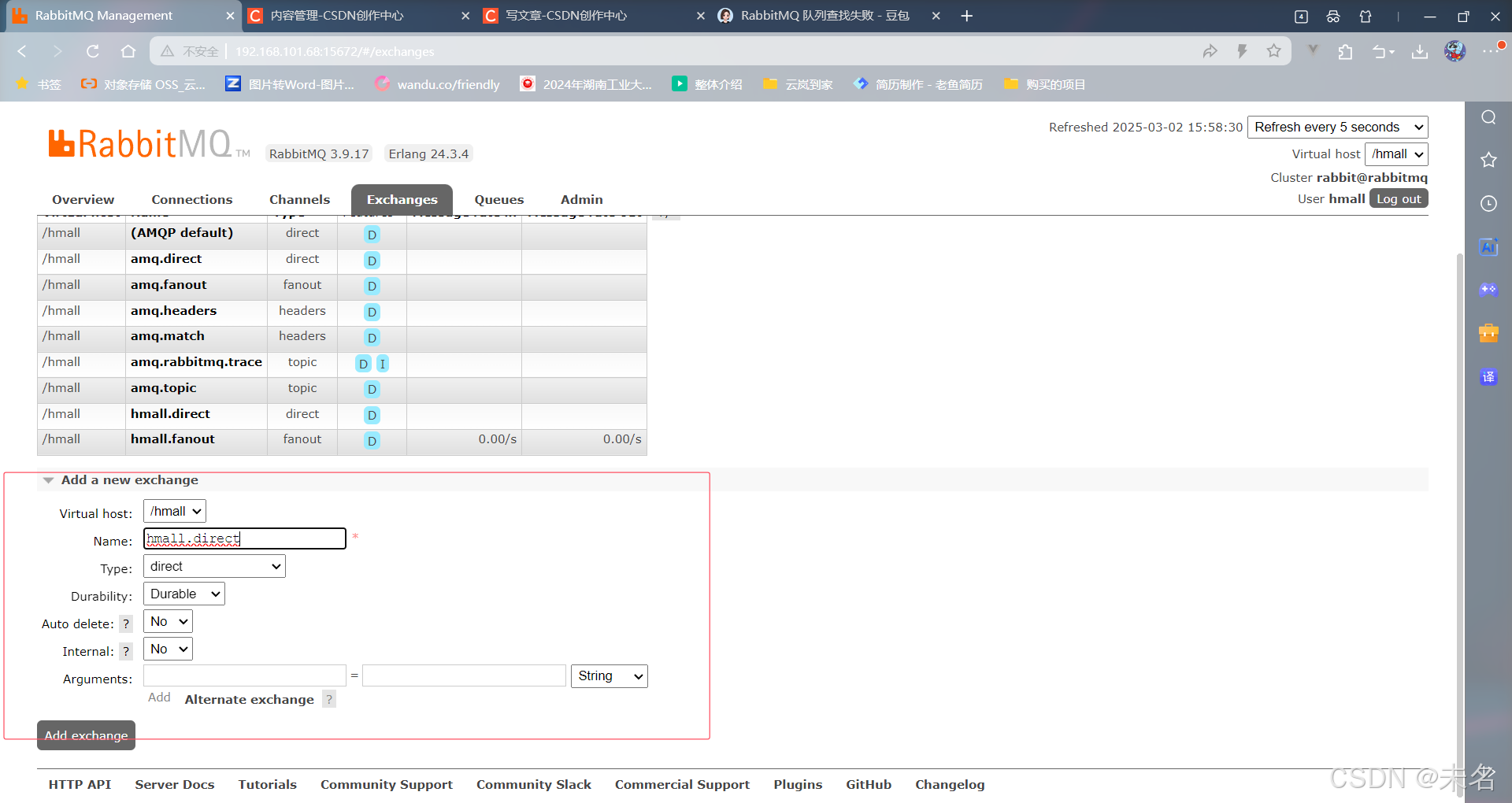The height and width of the screenshot is (803, 1512).
Task: Close the 写文章-CSDN创作中心 tab
Action: [x=700, y=16]
